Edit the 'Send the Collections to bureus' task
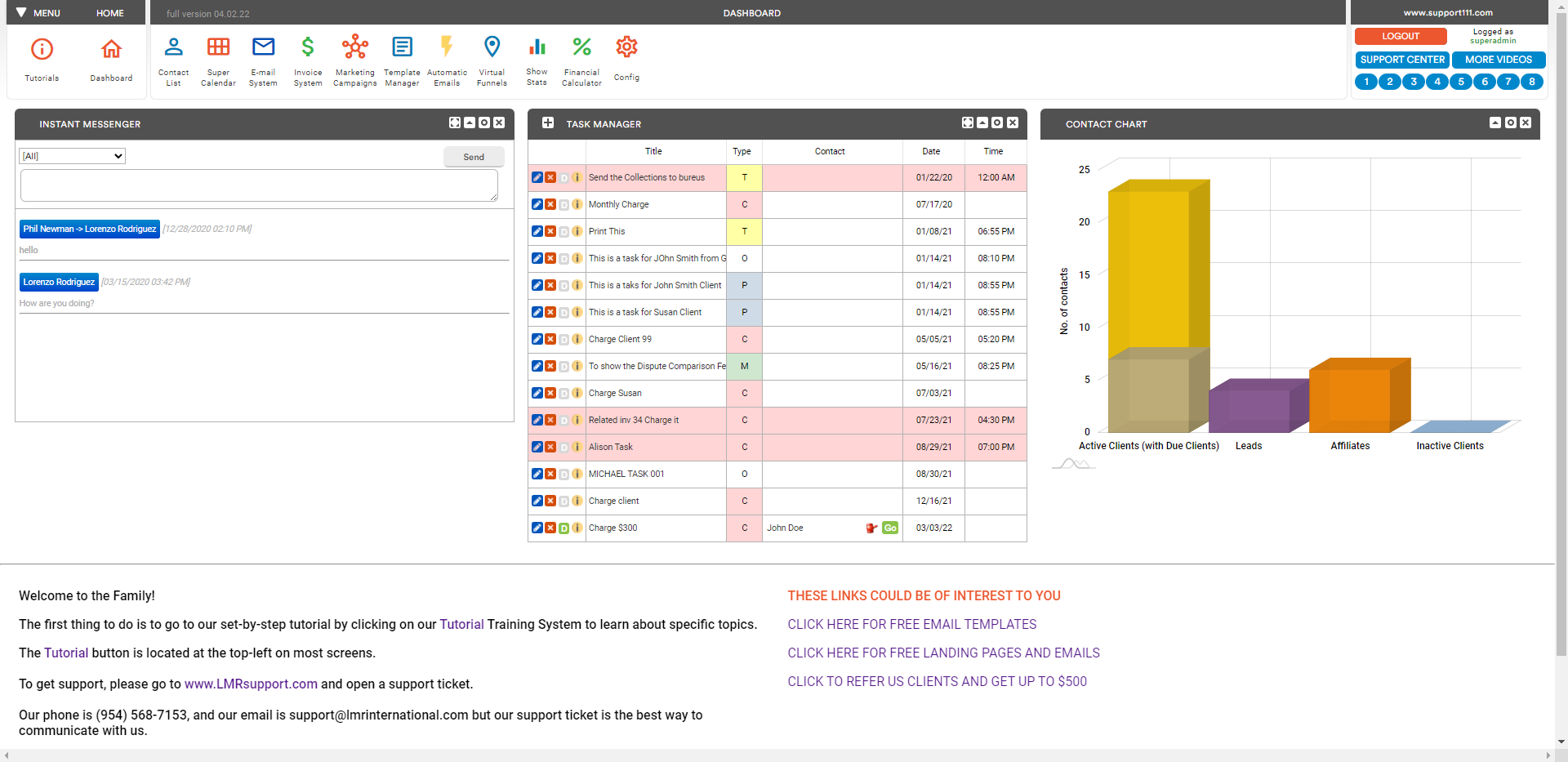Viewport: 1568px width, 762px height. [x=537, y=177]
